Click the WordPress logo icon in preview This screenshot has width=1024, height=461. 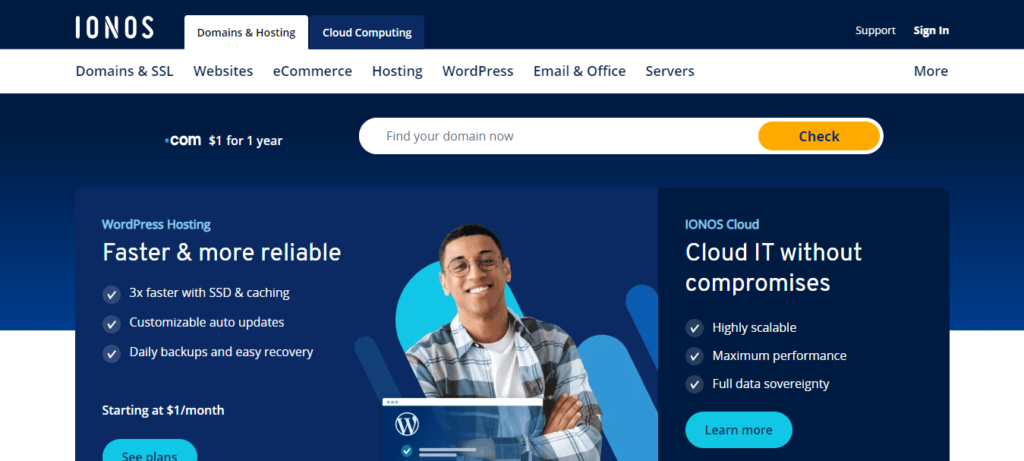point(407,424)
